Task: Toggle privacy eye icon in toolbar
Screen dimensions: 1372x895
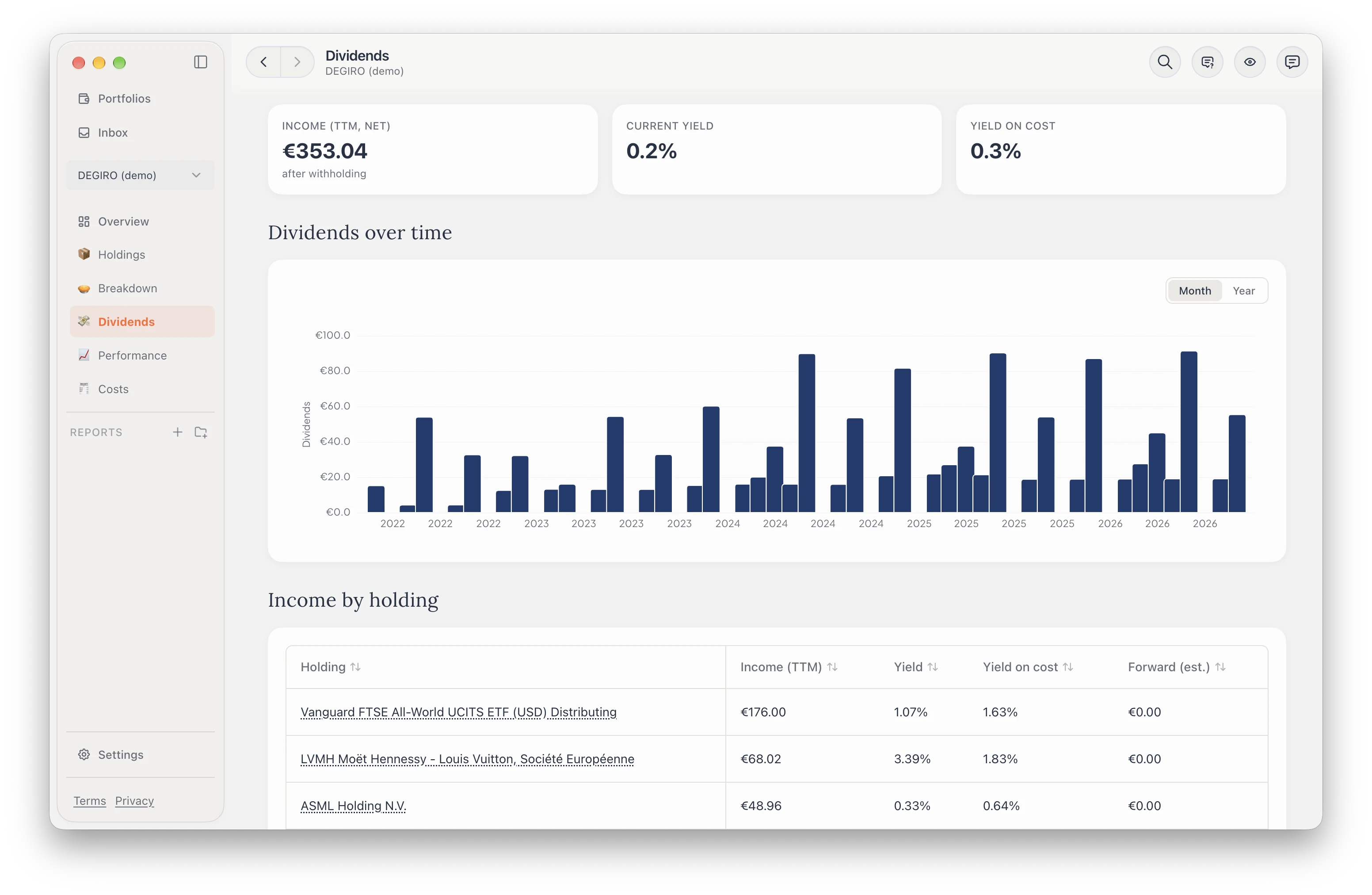Action: (x=1249, y=62)
